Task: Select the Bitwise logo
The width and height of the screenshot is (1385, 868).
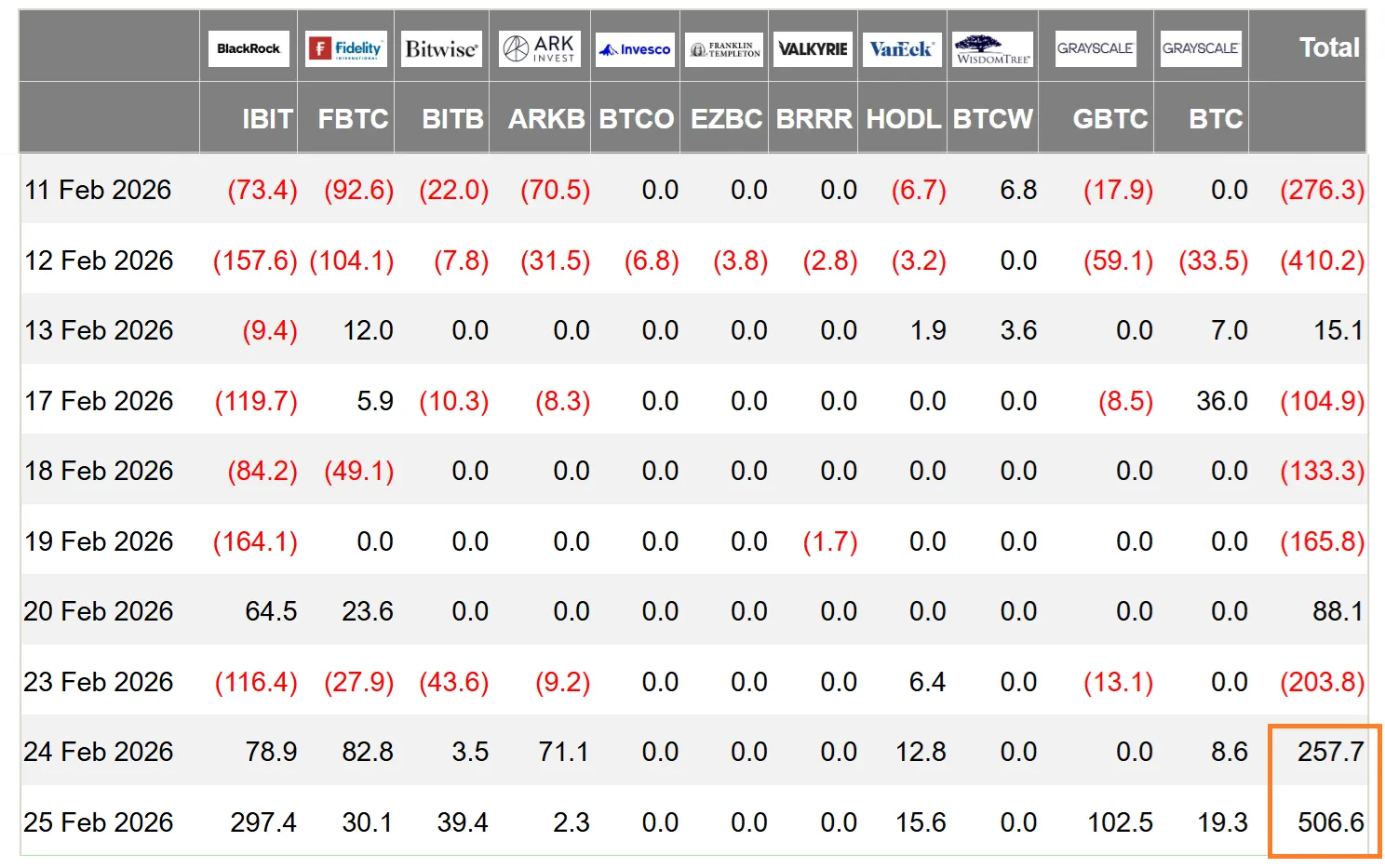Action: (441, 48)
